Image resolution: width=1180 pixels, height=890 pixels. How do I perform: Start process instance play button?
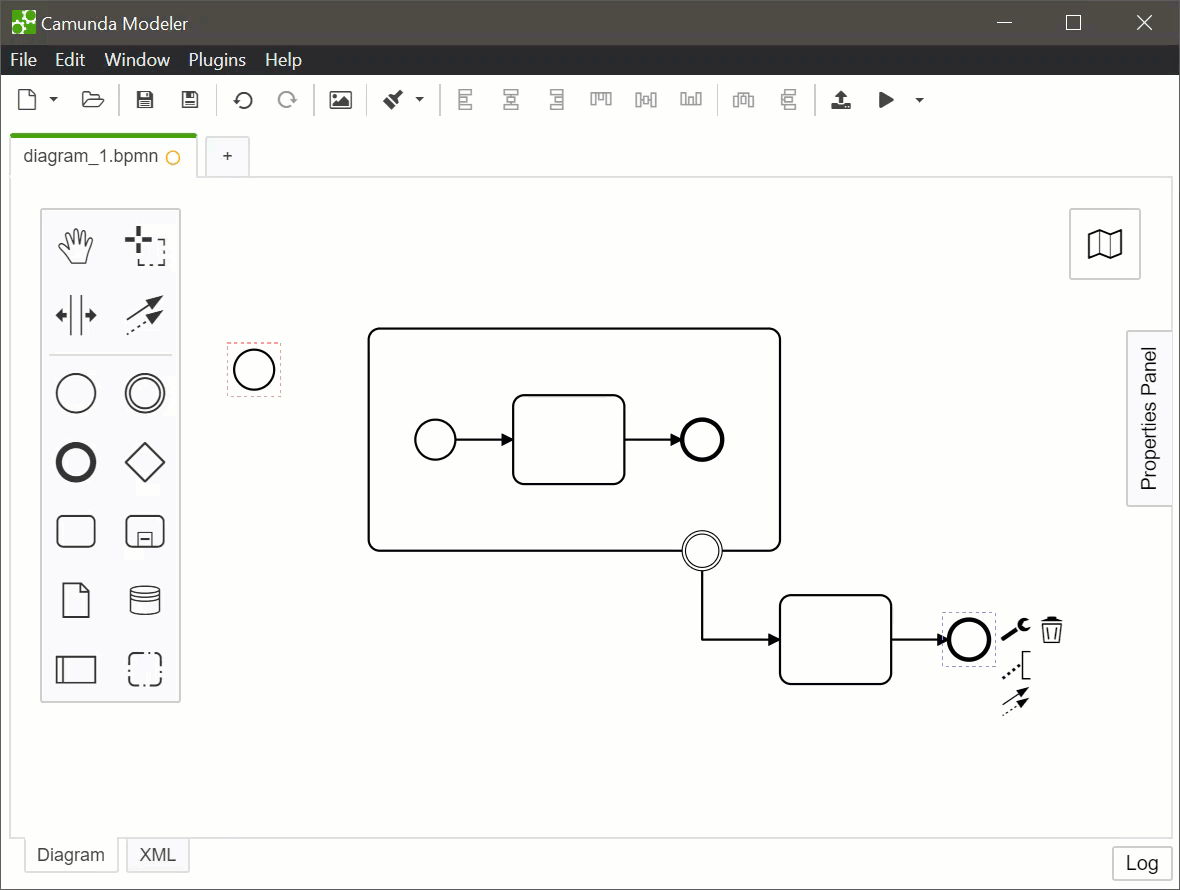pyautogui.click(x=886, y=99)
